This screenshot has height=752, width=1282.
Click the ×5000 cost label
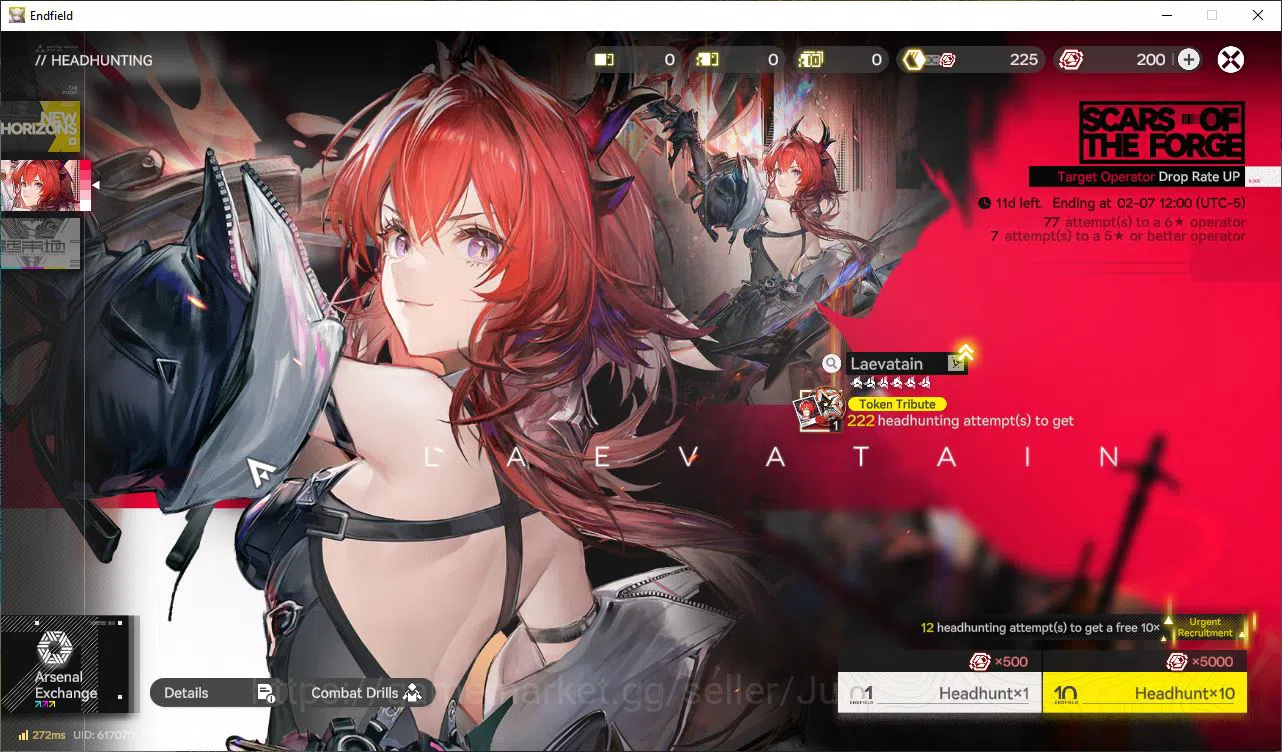coord(1200,661)
